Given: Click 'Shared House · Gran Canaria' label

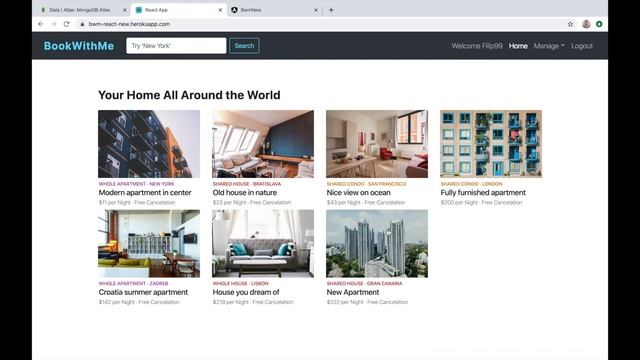Looking at the screenshot, I should click(364, 283).
